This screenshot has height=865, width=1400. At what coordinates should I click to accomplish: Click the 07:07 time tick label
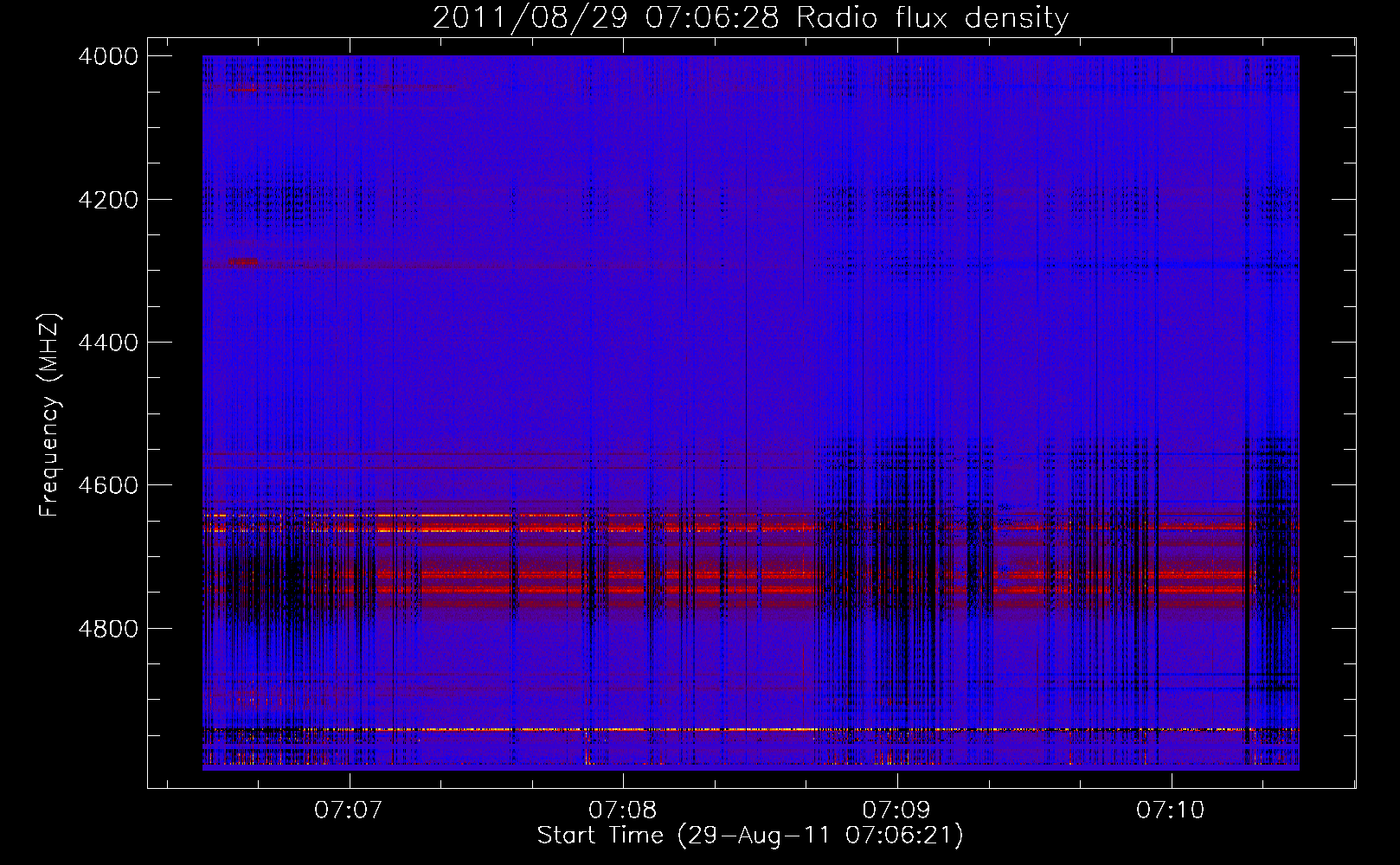click(349, 811)
